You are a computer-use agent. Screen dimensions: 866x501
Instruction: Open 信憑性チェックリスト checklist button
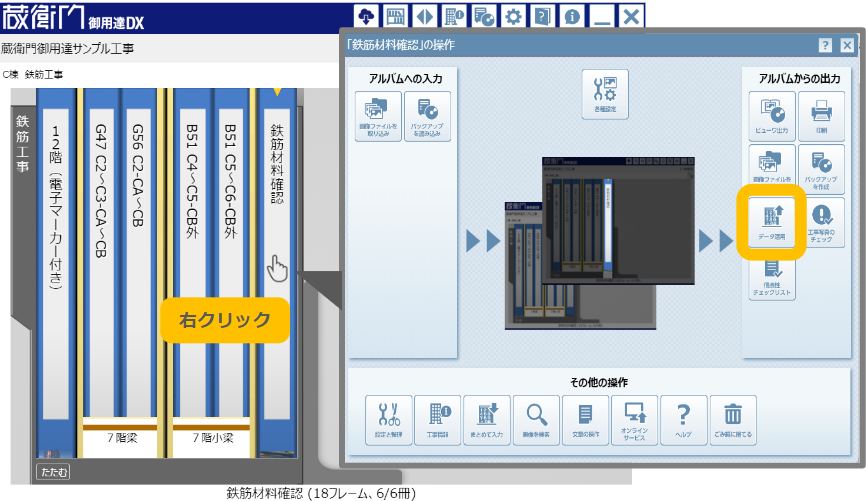pos(772,279)
